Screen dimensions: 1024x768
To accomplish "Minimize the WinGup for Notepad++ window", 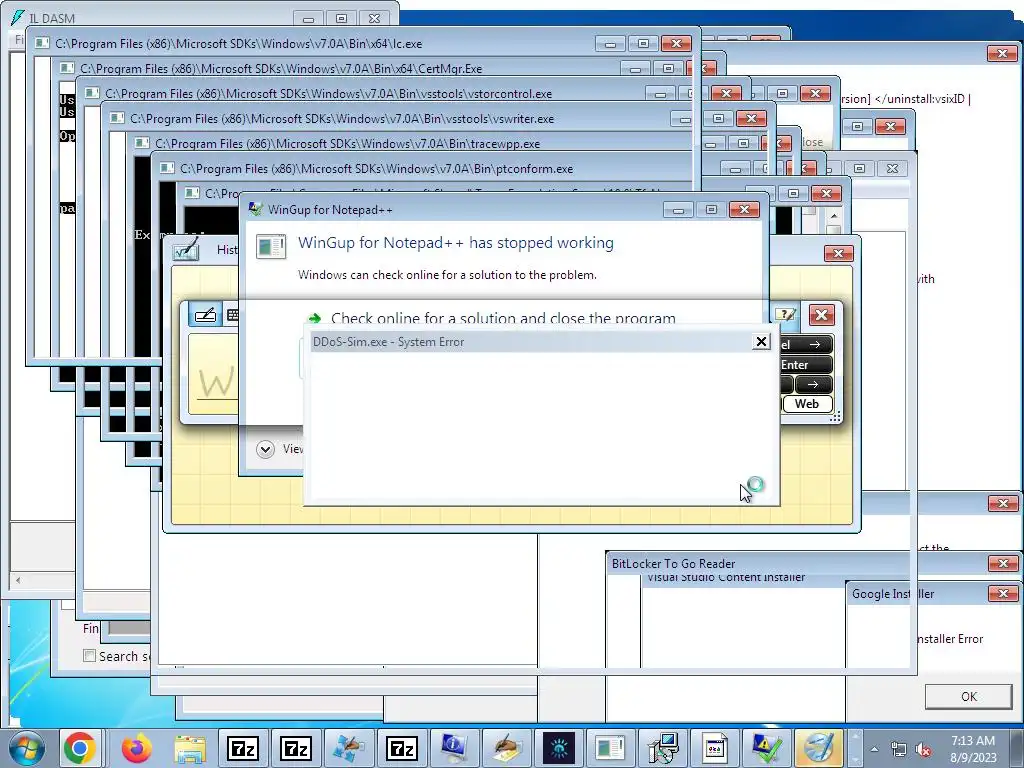I will [679, 209].
